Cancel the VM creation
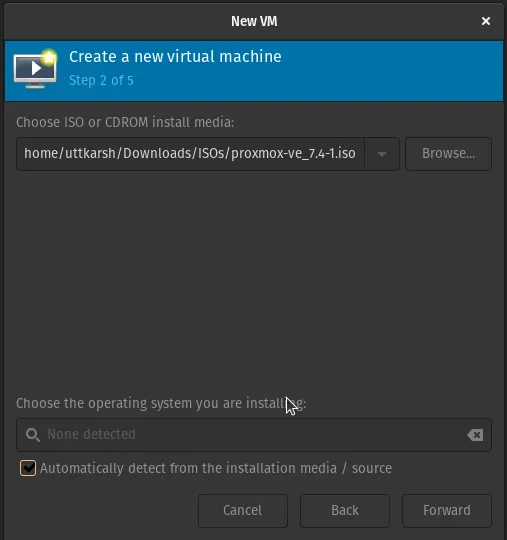This screenshot has height=540, width=507. [x=242, y=511]
